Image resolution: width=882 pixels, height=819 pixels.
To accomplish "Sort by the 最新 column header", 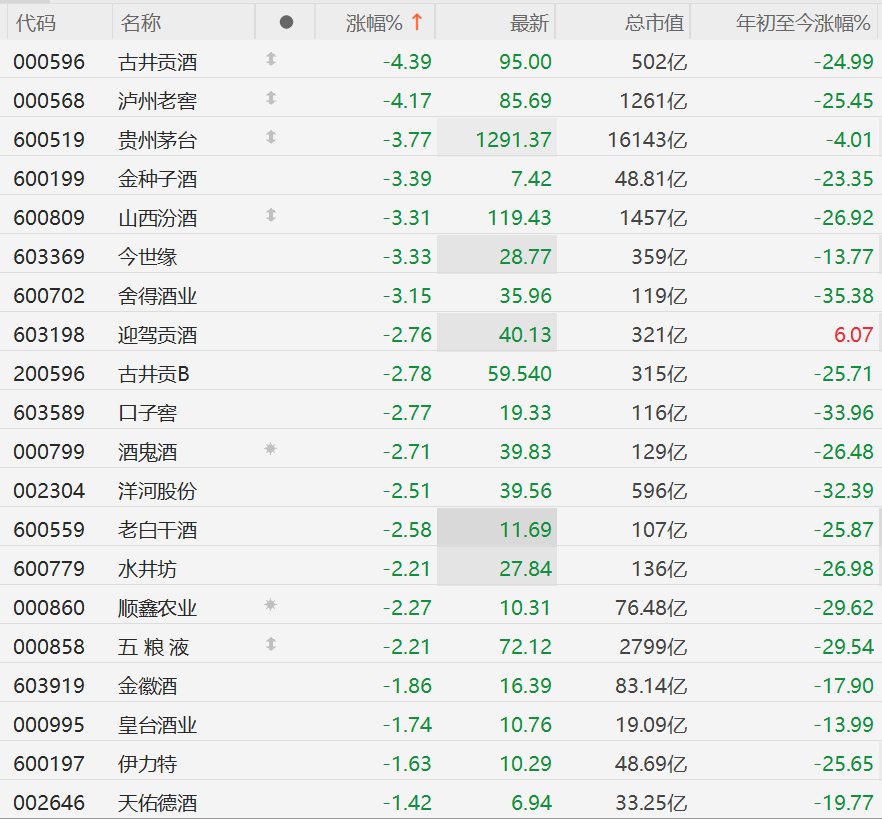I will click(x=529, y=23).
